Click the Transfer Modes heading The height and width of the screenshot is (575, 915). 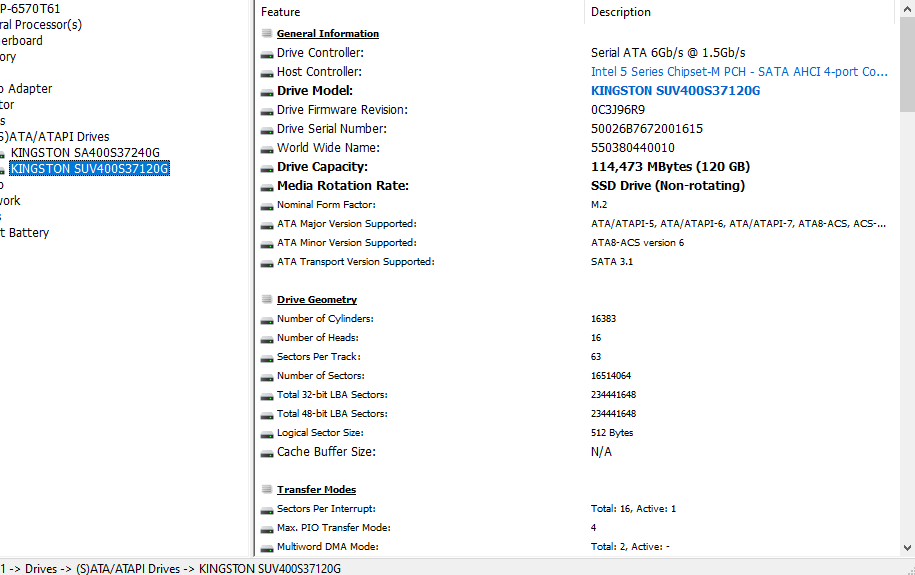[316, 489]
